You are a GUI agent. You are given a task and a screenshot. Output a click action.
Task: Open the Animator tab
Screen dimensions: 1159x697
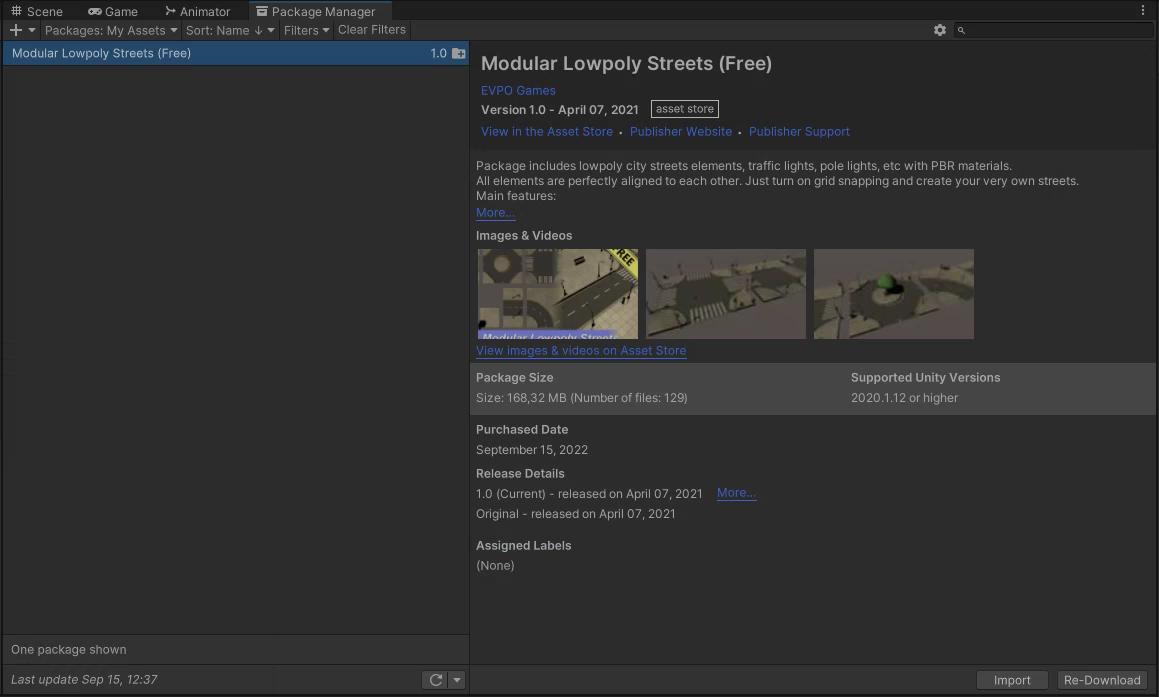198,12
